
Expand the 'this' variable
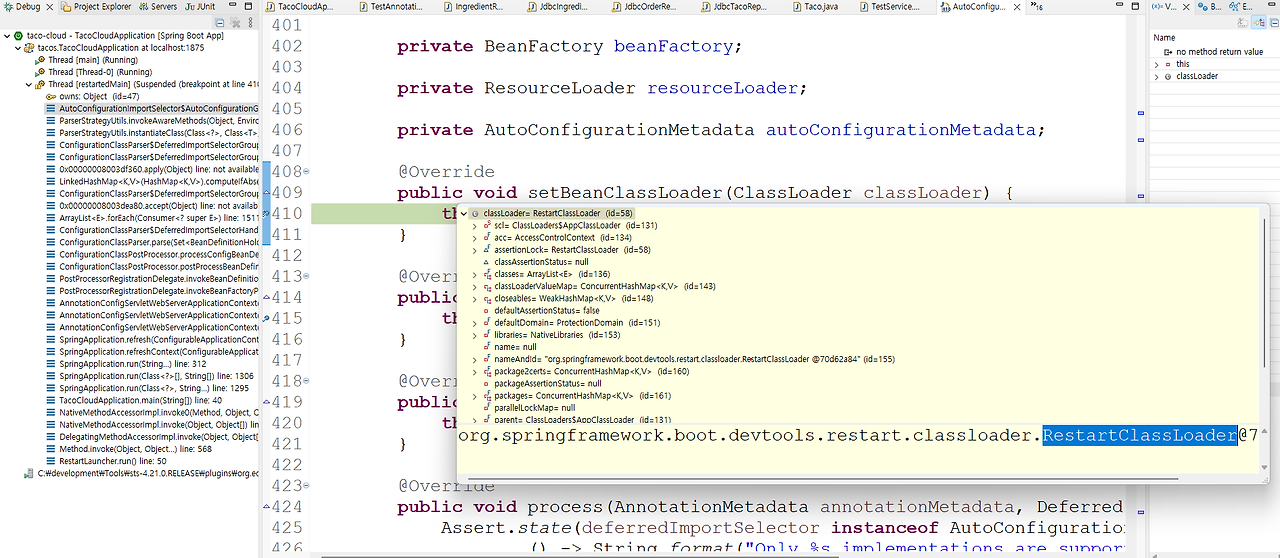point(1157,64)
